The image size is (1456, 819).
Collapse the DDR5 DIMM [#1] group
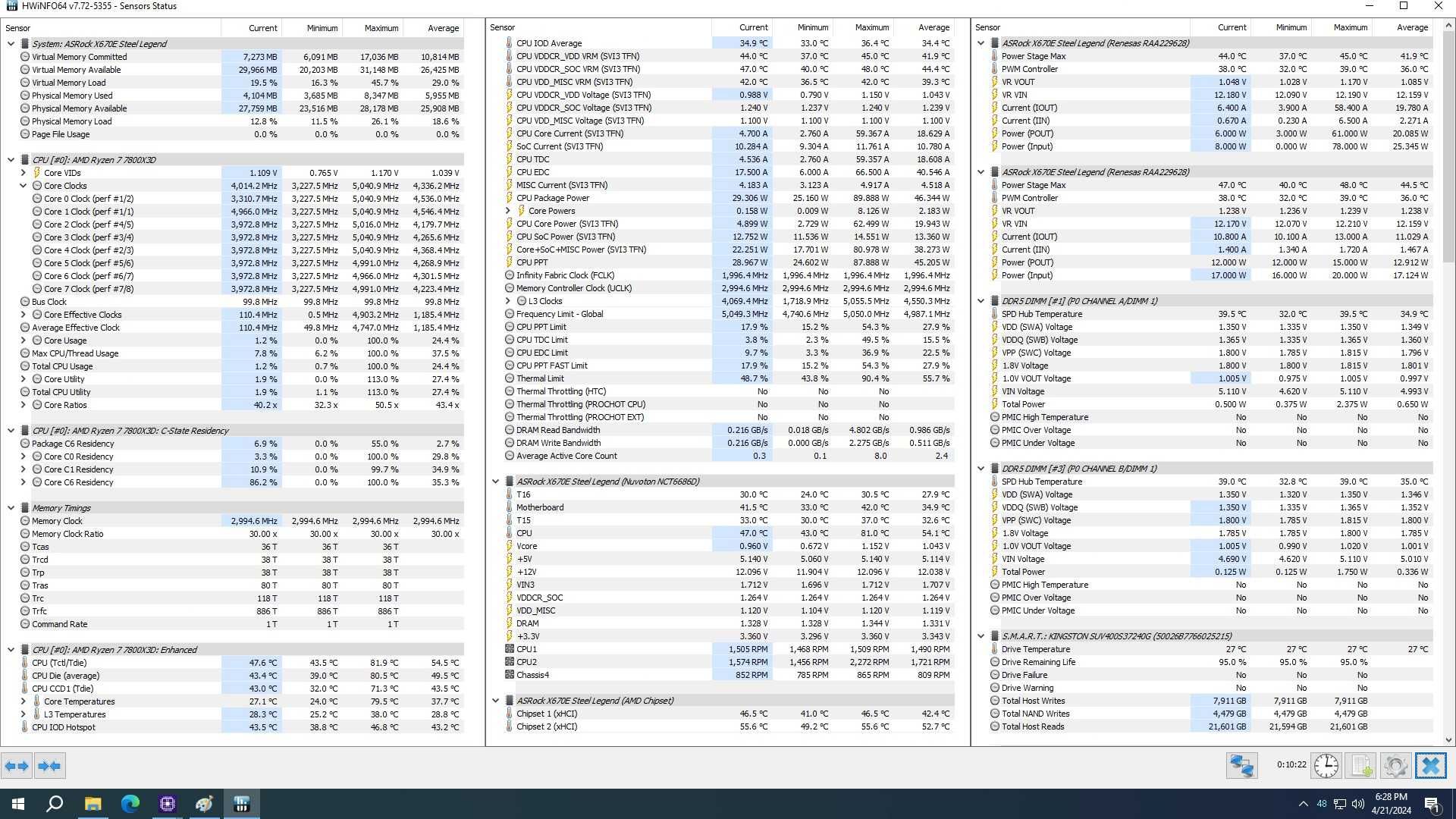tap(981, 301)
